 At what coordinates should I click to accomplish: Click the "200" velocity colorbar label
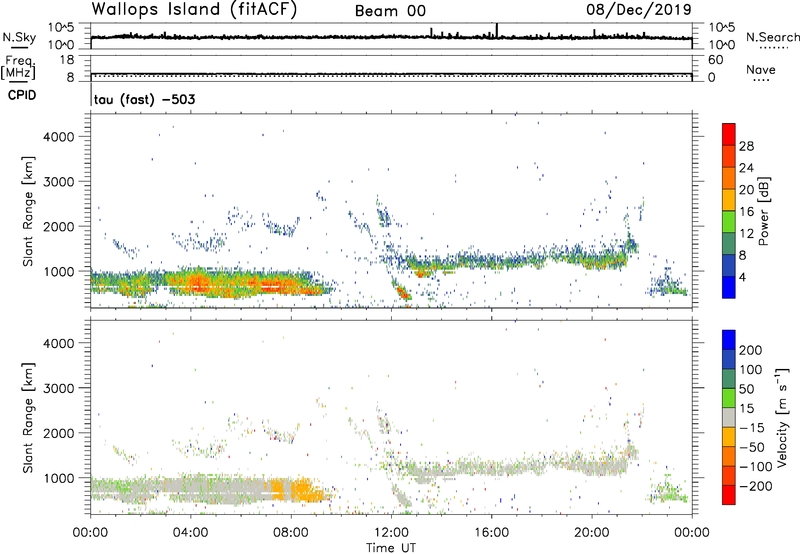coord(751,350)
